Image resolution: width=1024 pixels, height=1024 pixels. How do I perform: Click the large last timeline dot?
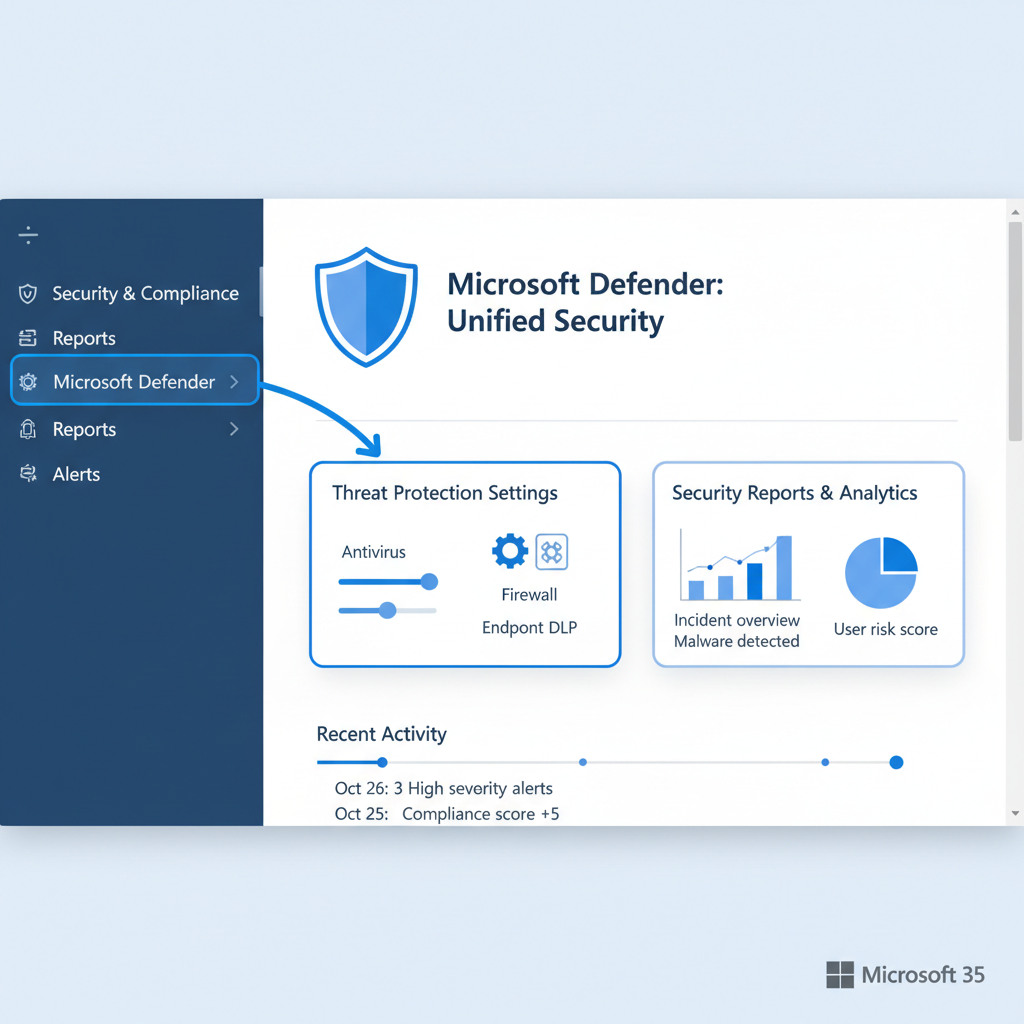[x=897, y=762]
